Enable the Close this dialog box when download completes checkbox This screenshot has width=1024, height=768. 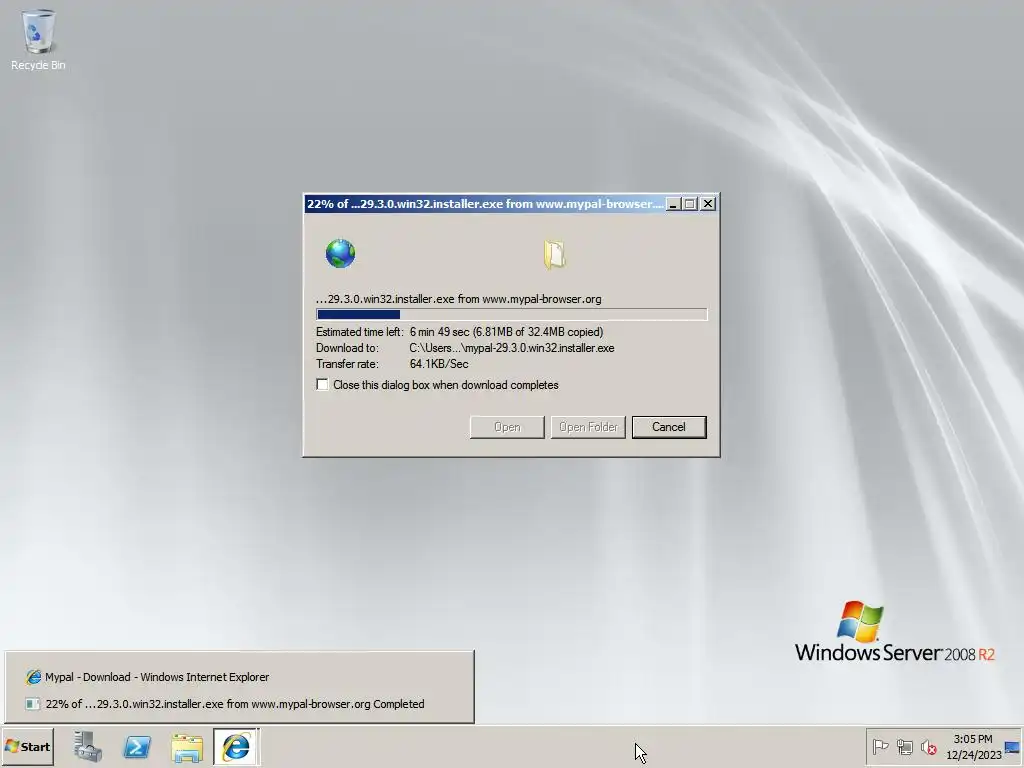click(x=322, y=385)
